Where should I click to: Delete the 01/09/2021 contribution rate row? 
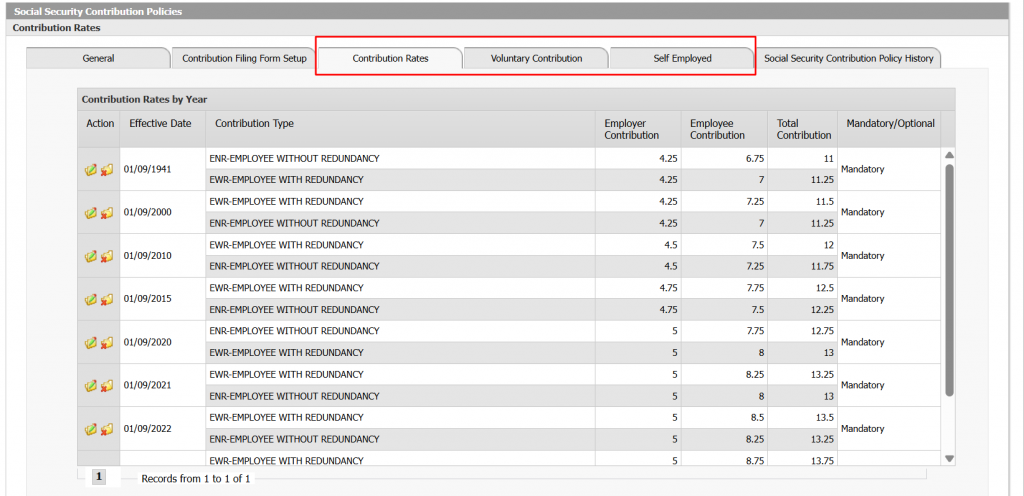(x=107, y=386)
